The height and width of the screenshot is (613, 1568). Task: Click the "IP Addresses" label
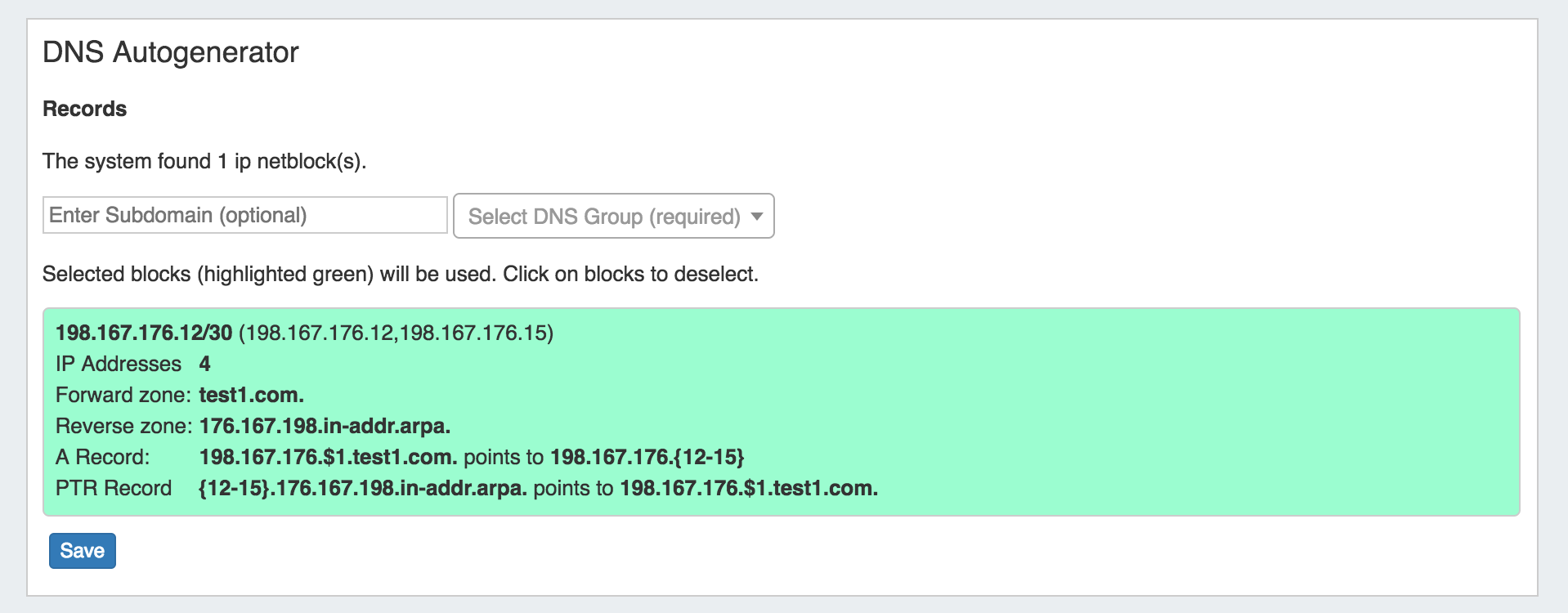pyautogui.click(x=119, y=364)
